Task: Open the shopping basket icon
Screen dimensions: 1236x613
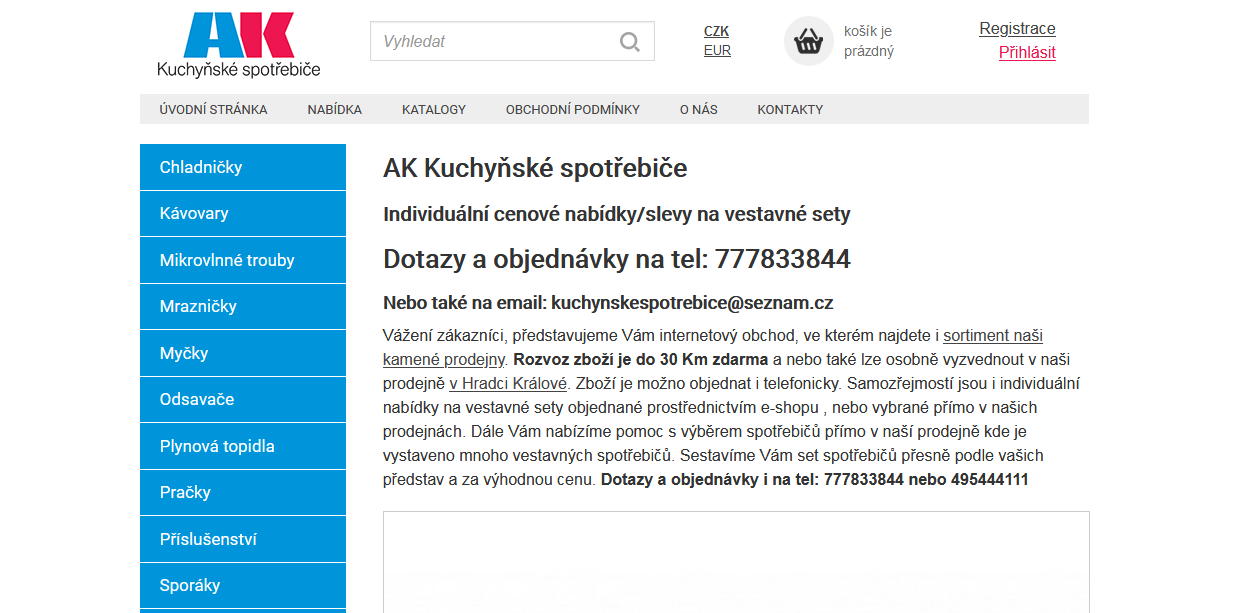Action: [808, 41]
